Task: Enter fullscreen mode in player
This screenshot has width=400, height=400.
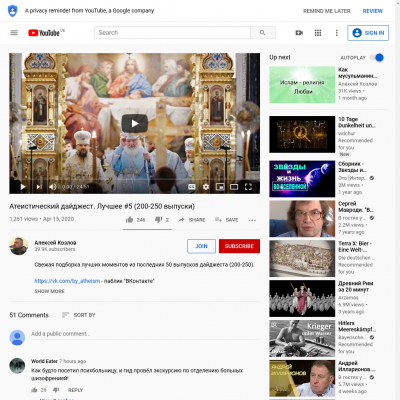Action: [248, 187]
